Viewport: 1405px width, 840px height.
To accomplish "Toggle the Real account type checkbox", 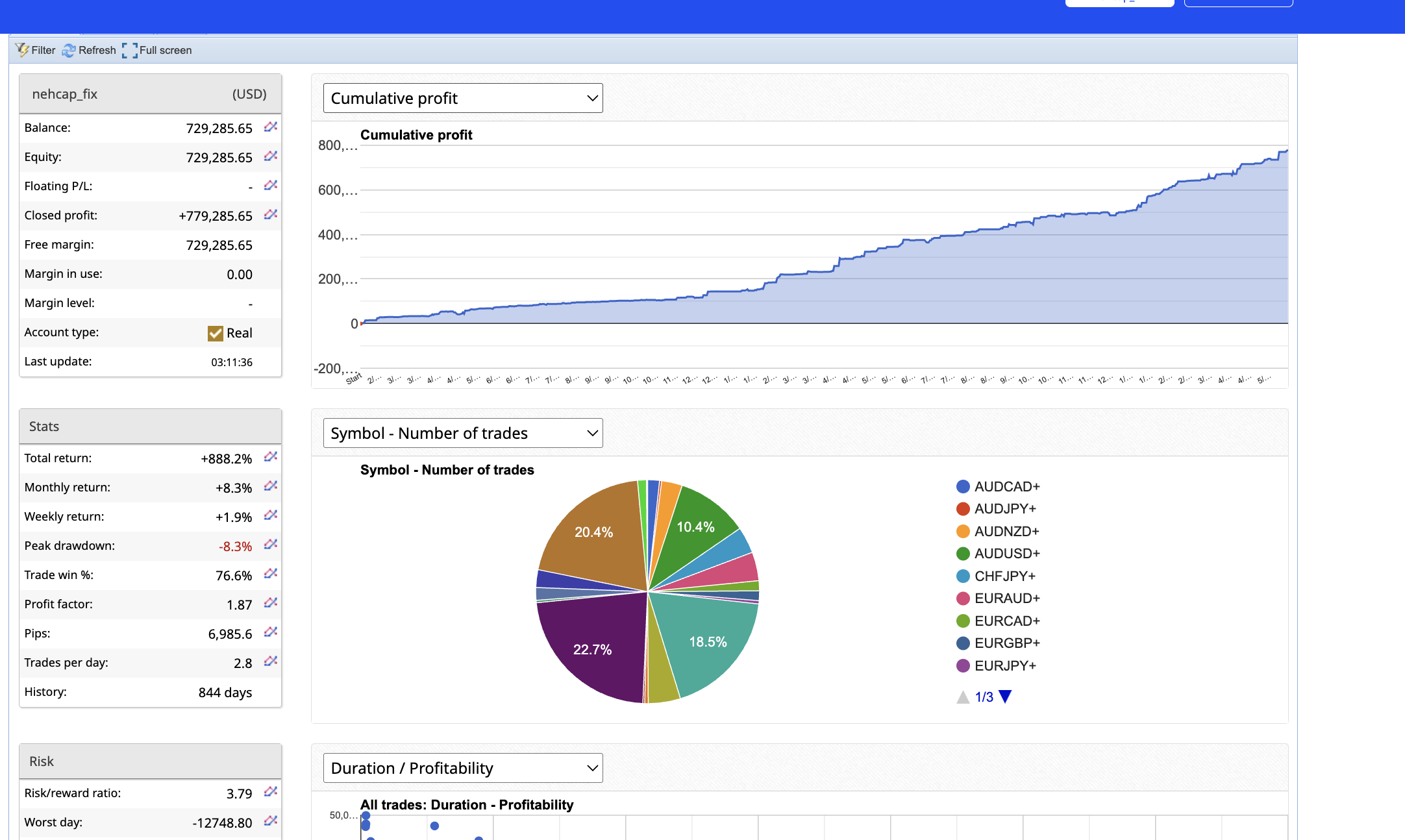I will tap(216, 333).
